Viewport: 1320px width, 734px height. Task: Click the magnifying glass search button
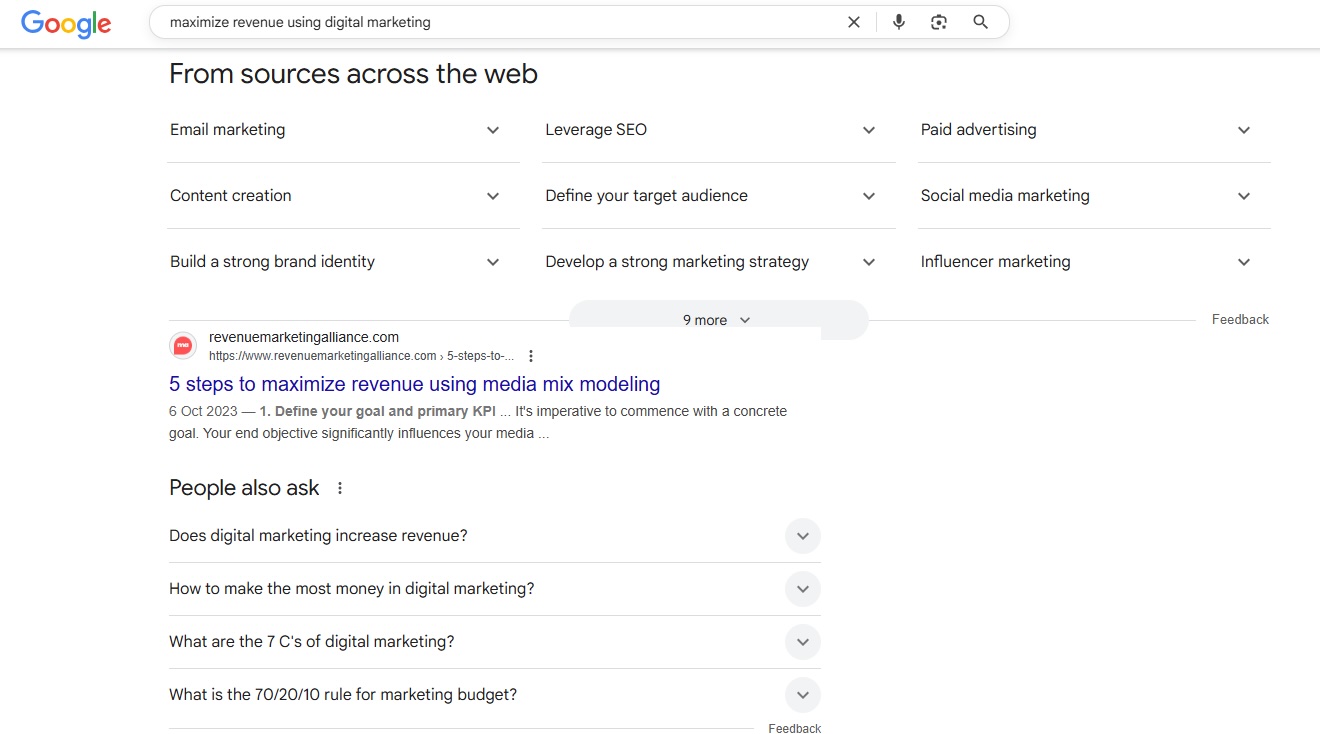pyautogui.click(x=980, y=22)
